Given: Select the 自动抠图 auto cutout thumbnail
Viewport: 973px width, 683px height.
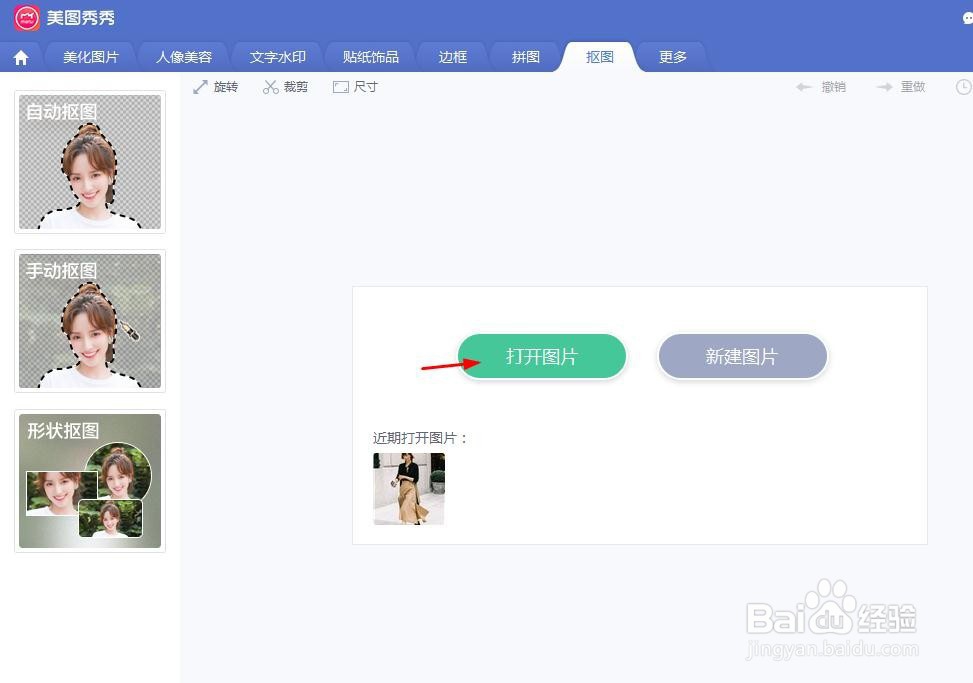Looking at the screenshot, I should click(x=89, y=162).
